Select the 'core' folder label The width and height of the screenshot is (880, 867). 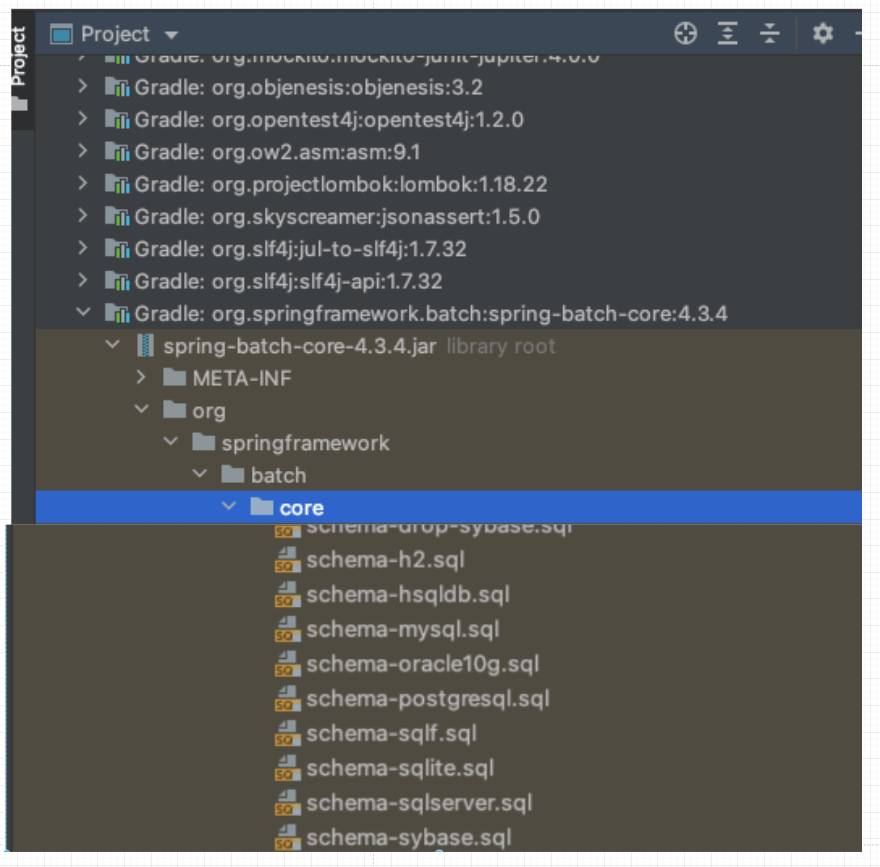(301, 508)
